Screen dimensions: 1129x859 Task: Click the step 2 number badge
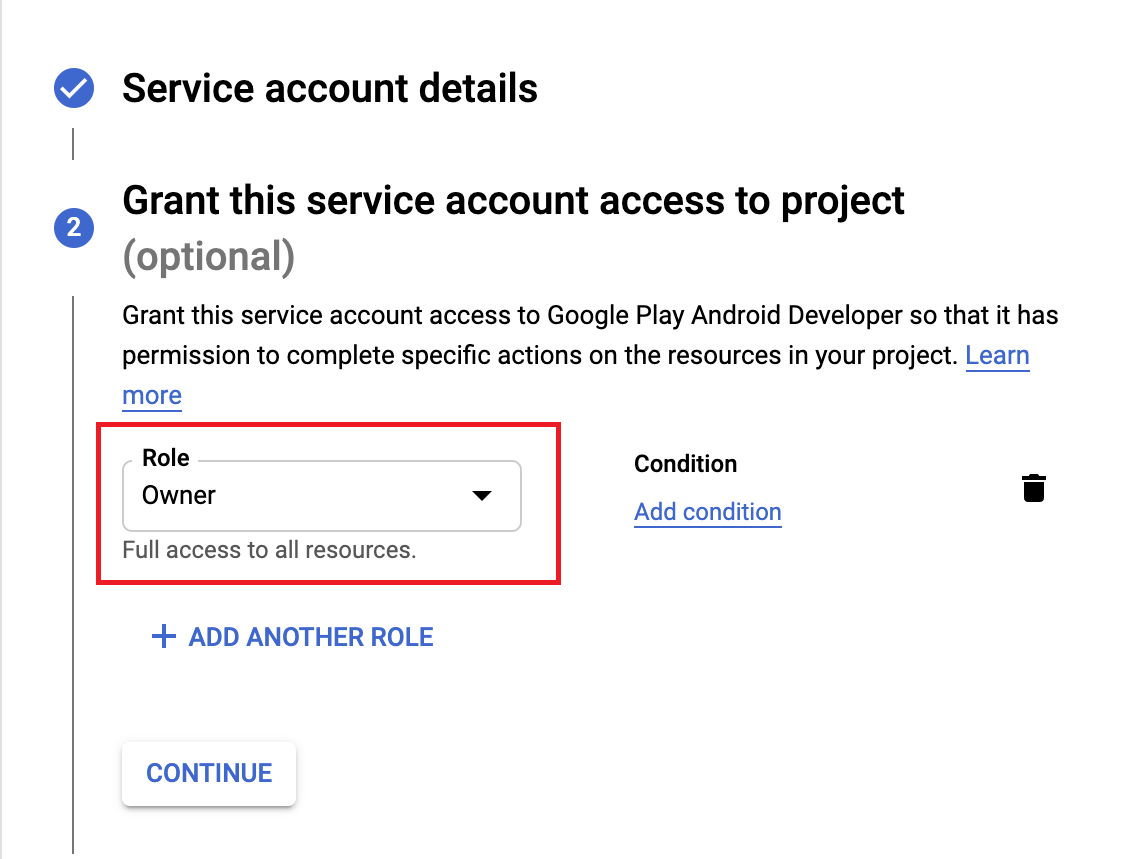coord(73,228)
